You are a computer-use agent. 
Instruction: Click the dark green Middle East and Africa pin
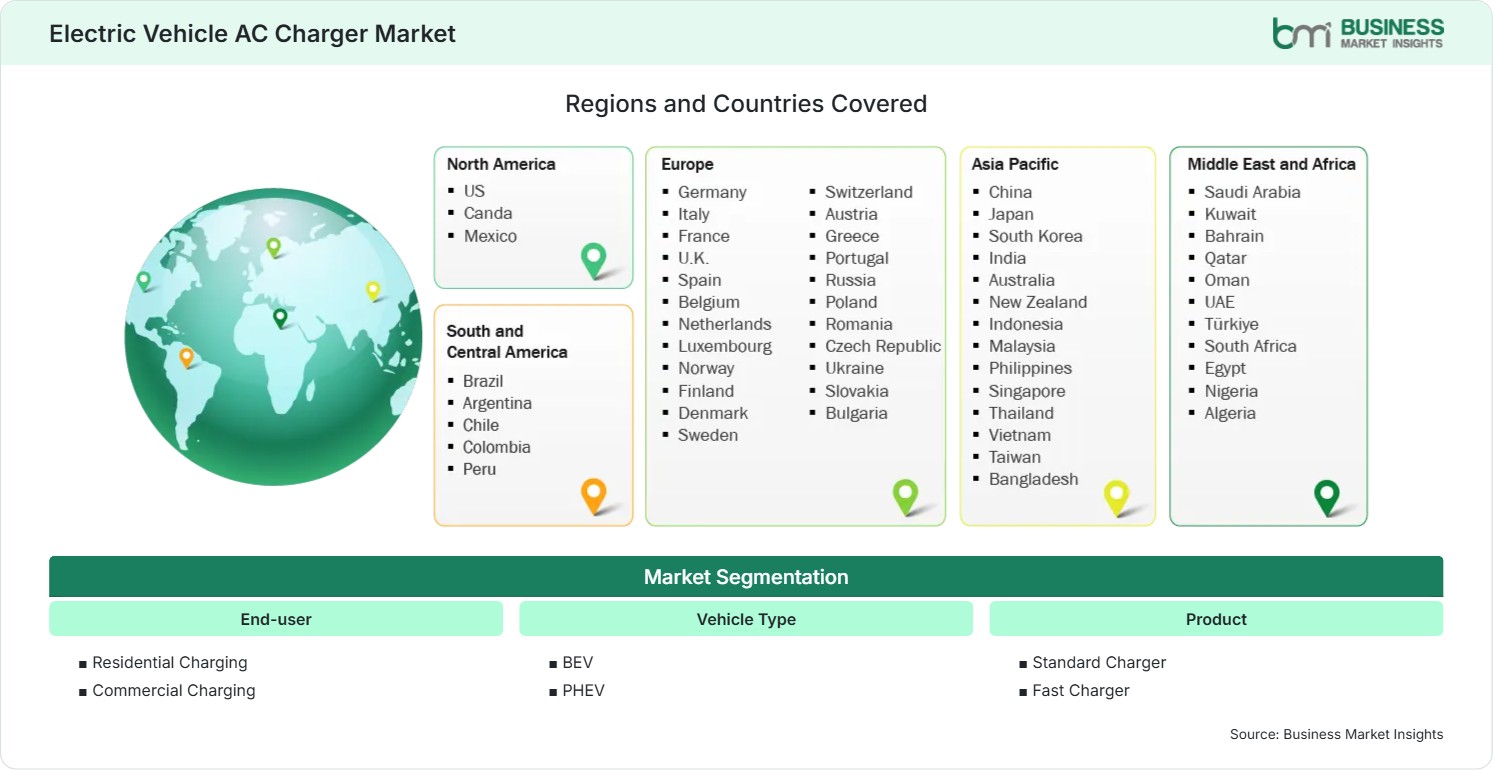tap(1327, 497)
